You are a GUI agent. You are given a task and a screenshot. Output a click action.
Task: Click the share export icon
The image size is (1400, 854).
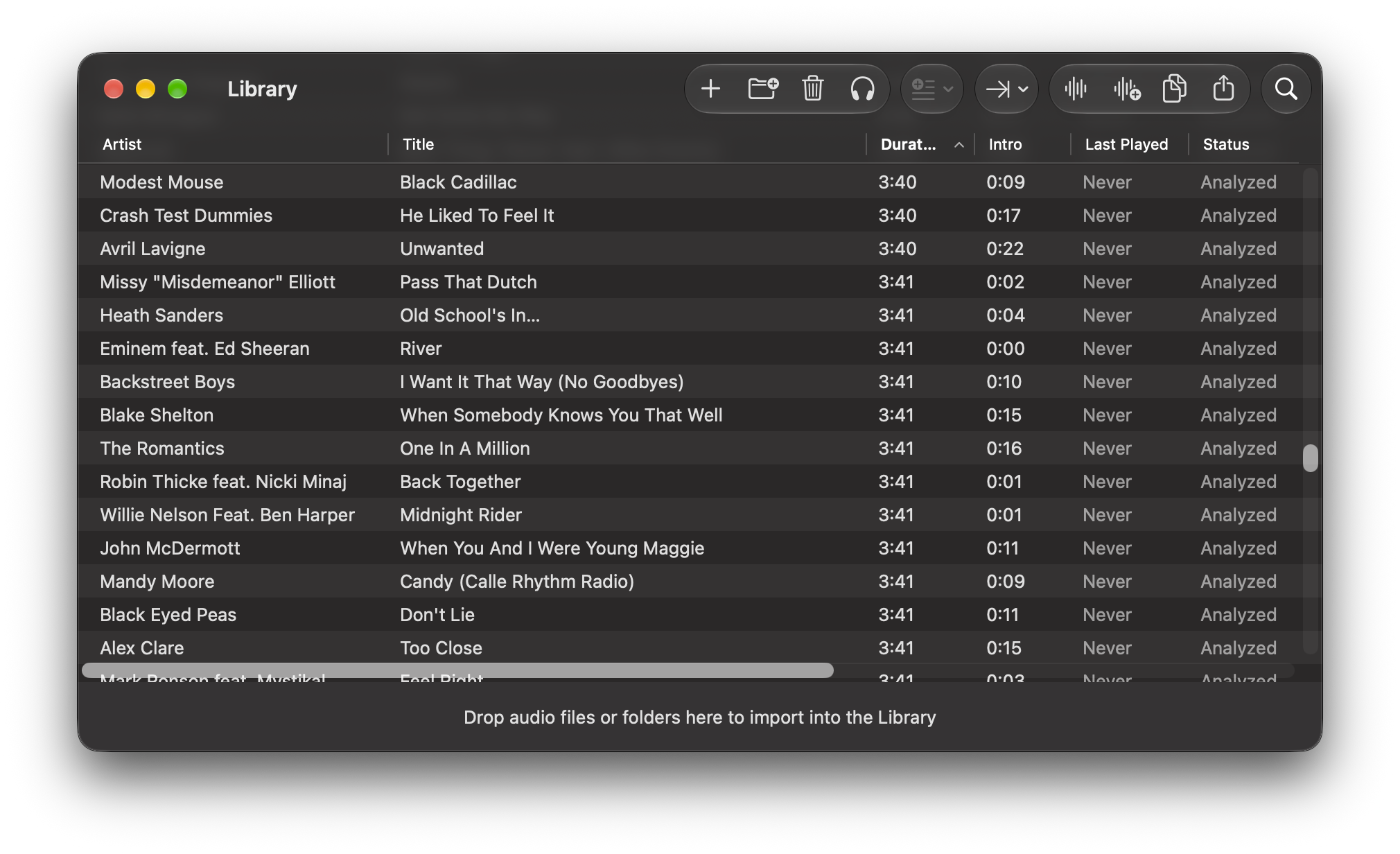click(1223, 89)
